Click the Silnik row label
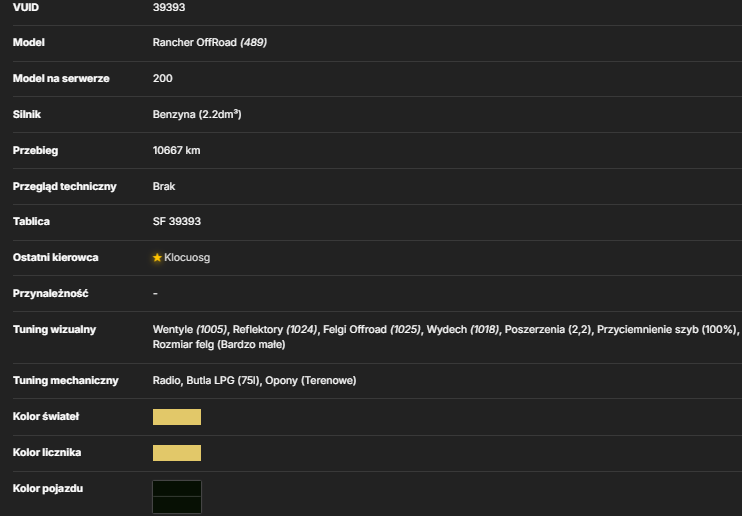Image resolution: width=742 pixels, height=516 pixels. [27, 115]
